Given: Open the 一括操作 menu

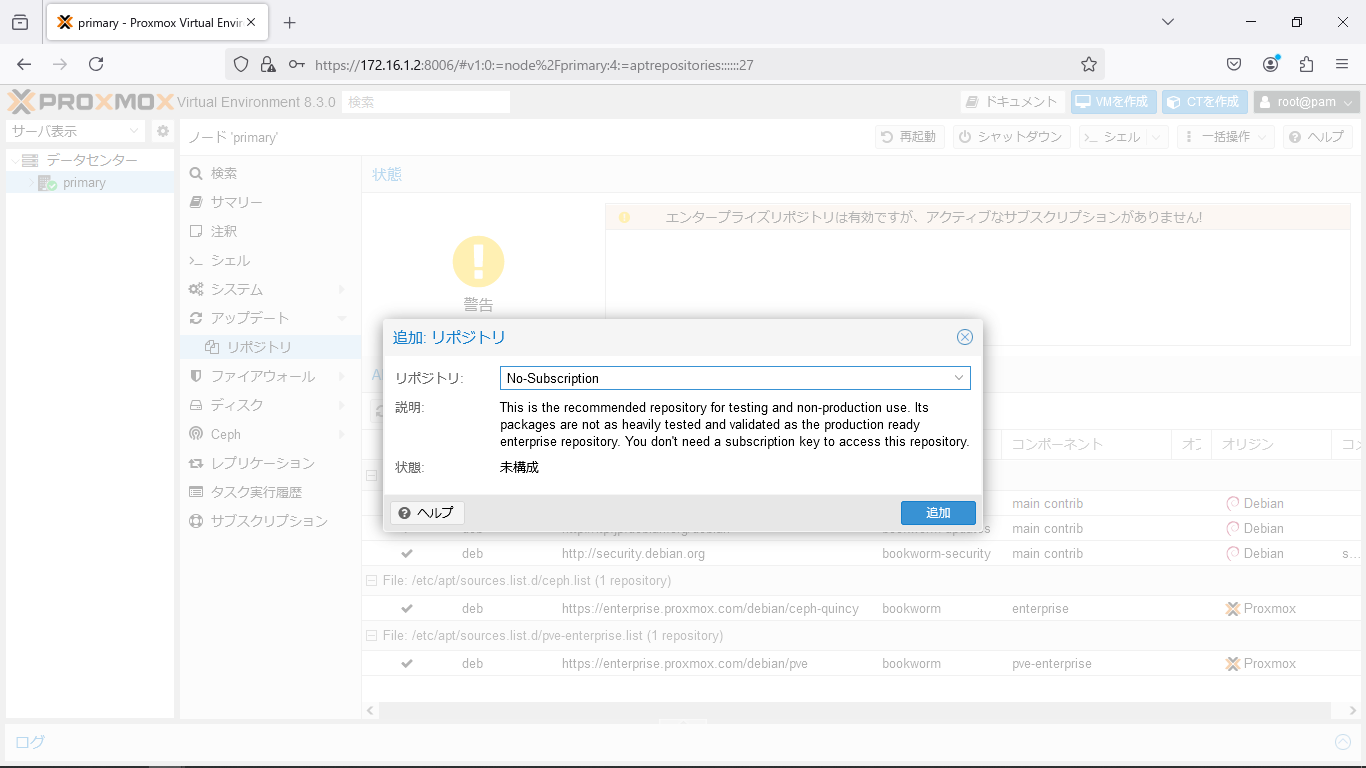Looking at the screenshot, I should 1225,137.
